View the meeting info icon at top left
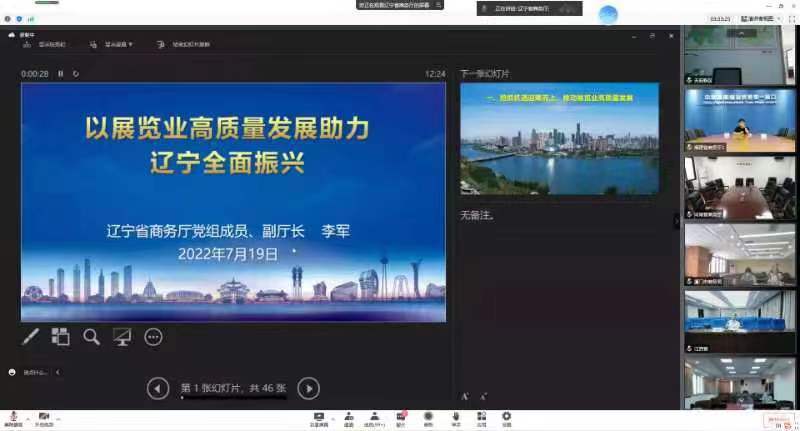 7,19
